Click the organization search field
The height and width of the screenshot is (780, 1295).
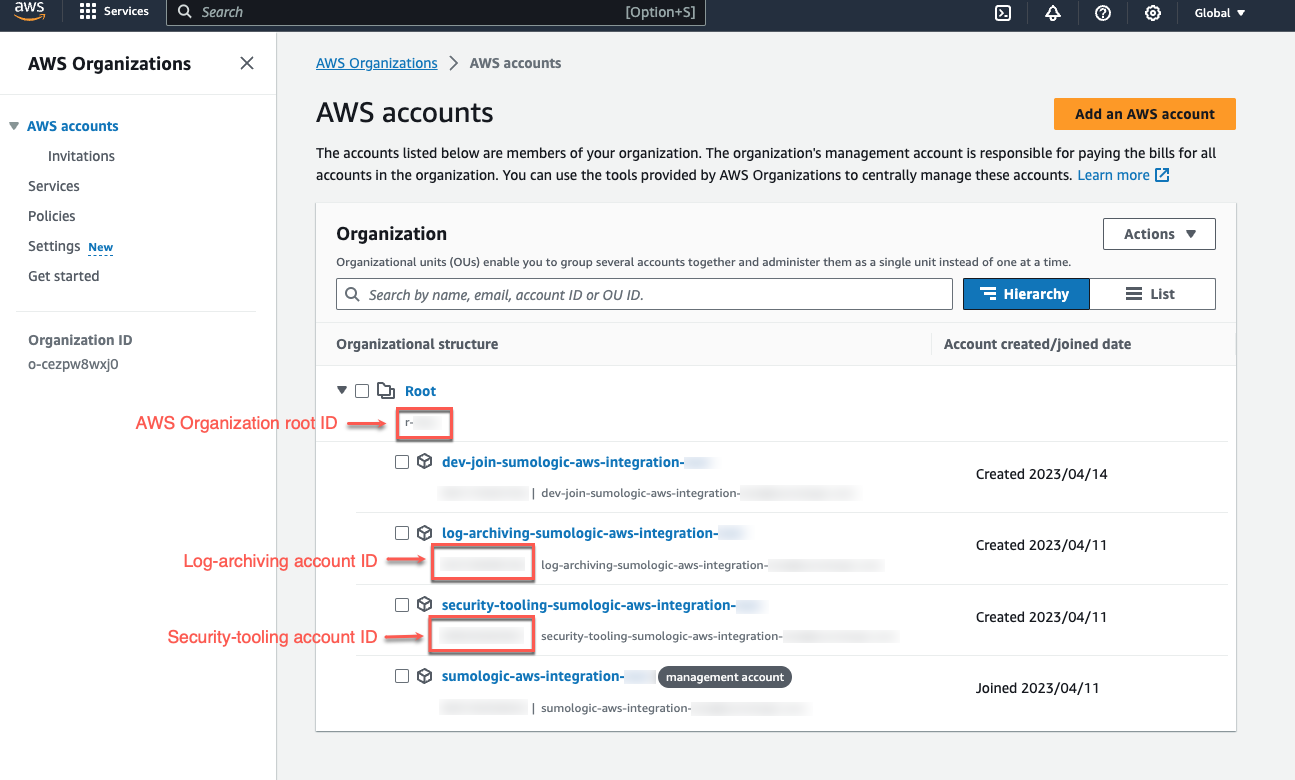click(x=644, y=293)
